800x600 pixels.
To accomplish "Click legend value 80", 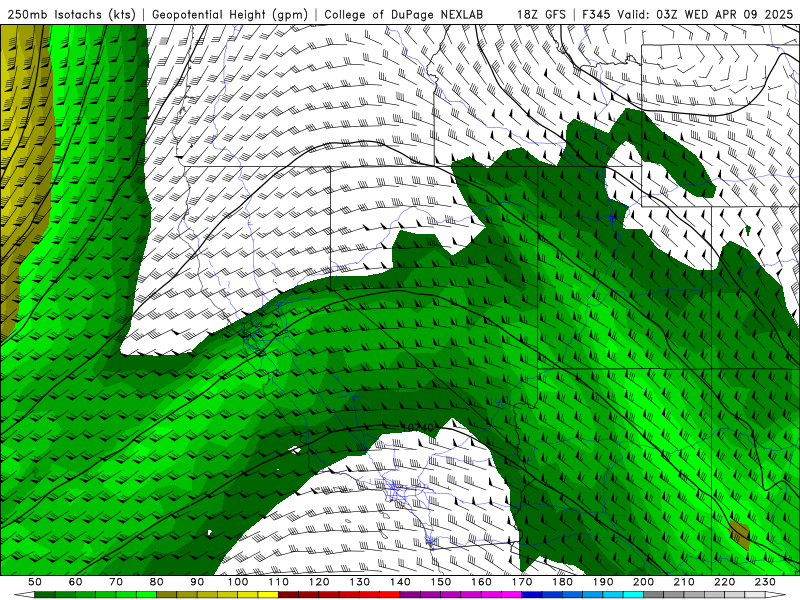I will [157, 582].
